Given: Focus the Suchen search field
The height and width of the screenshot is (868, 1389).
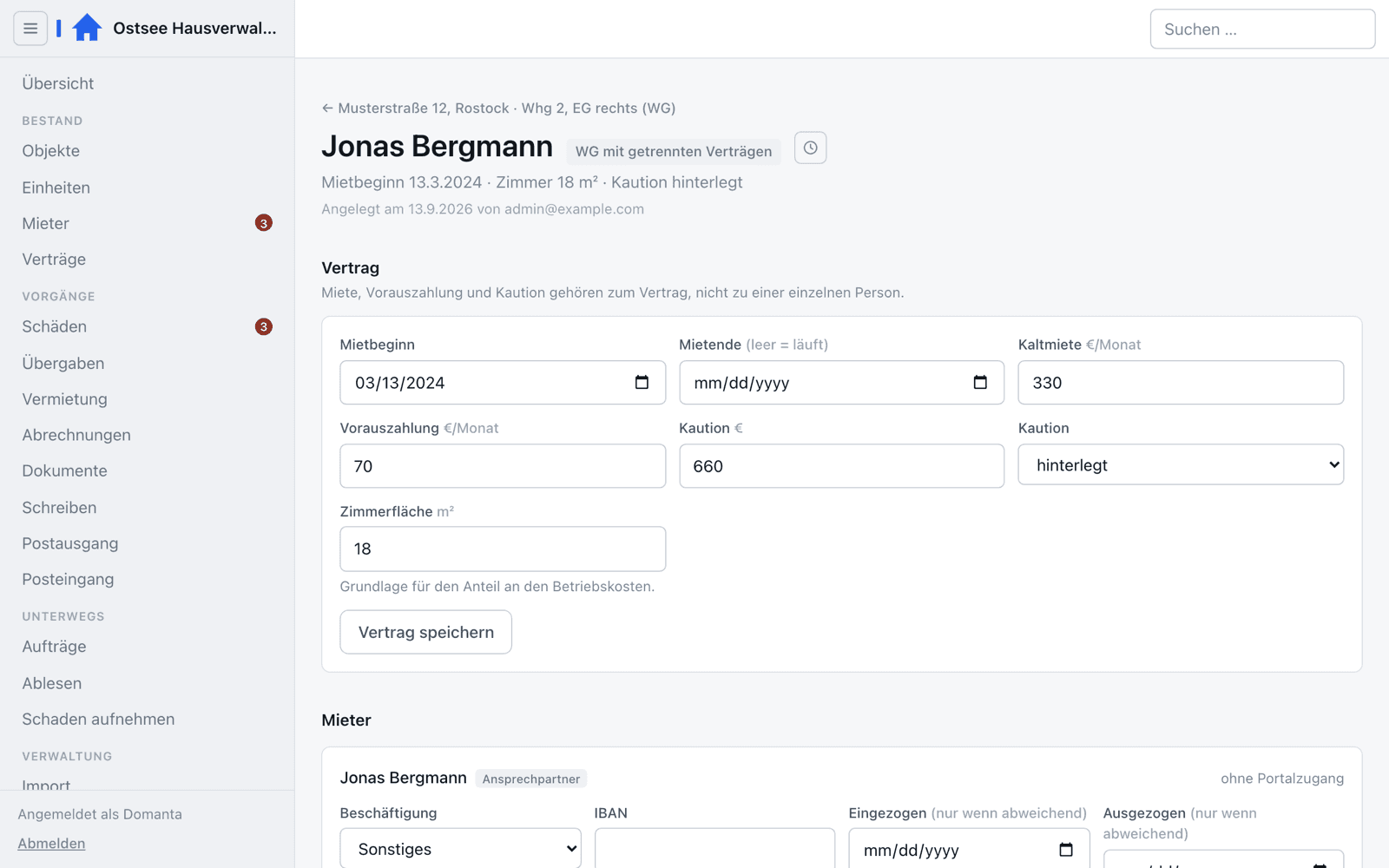Looking at the screenshot, I should point(1262,30).
